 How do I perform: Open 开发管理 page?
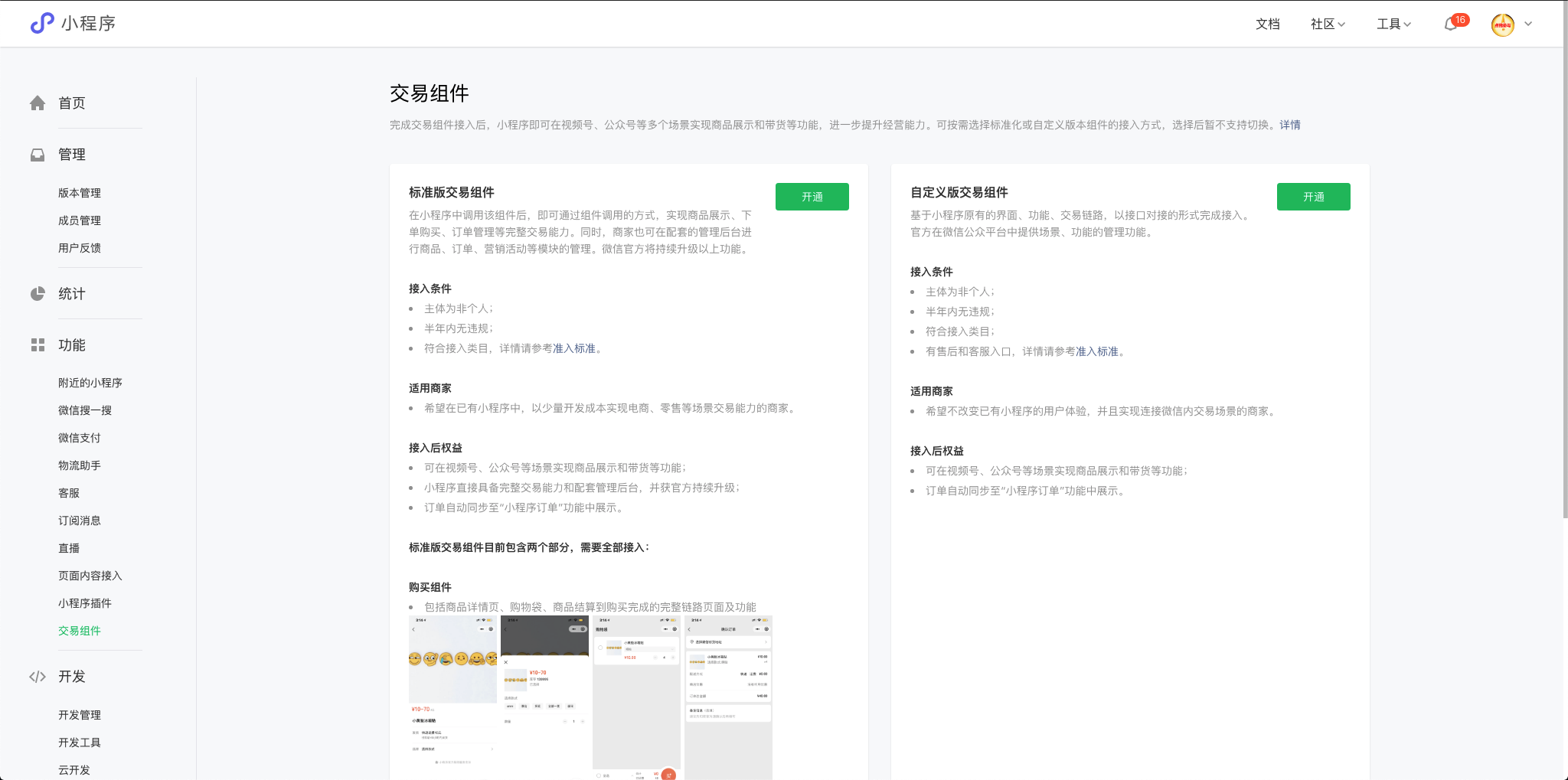click(x=80, y=715)
